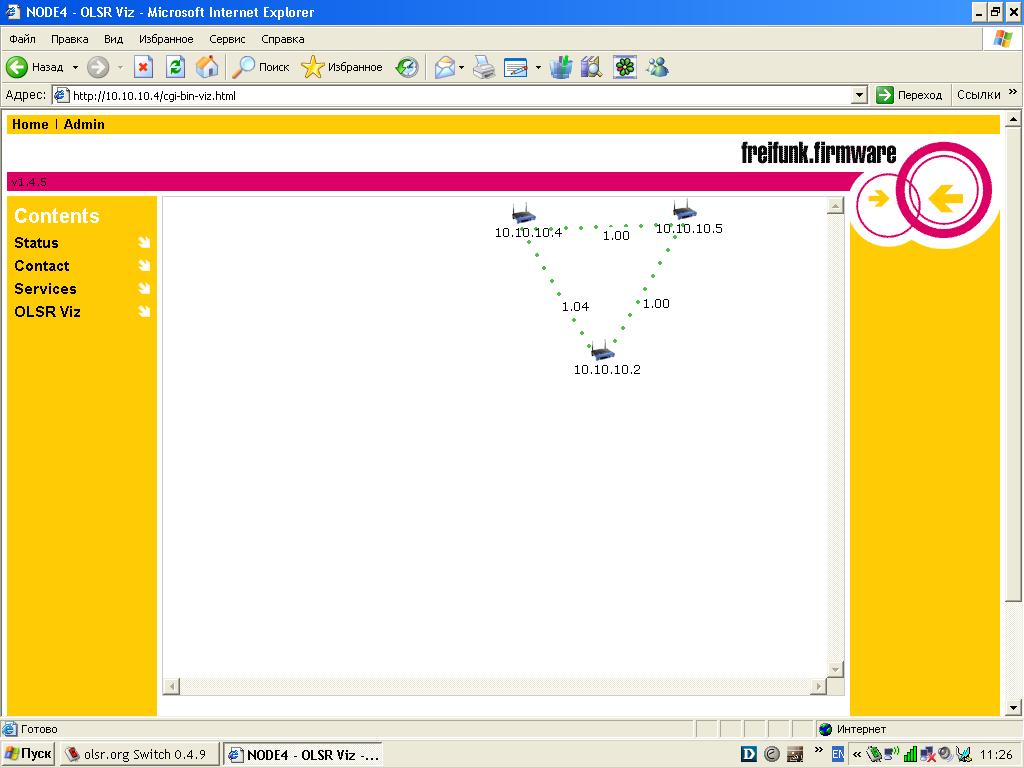
Task: Click the disconnected network tray icon
Action: tap(927, 754)
